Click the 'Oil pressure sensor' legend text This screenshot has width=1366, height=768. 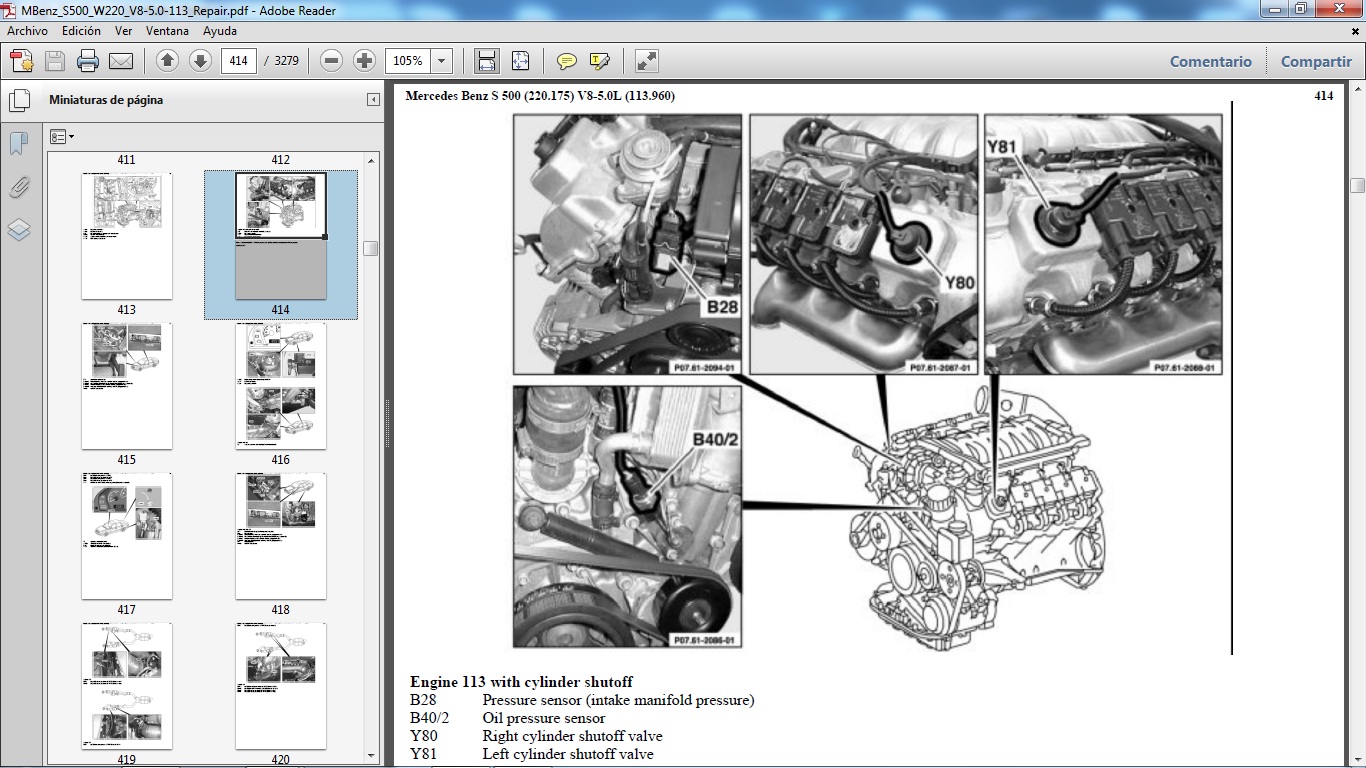point(544,718)
